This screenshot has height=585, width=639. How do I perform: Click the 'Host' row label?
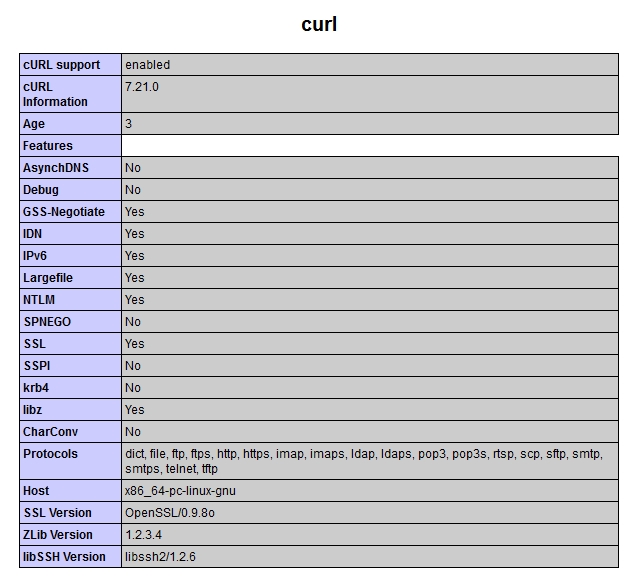coord(71,490)
